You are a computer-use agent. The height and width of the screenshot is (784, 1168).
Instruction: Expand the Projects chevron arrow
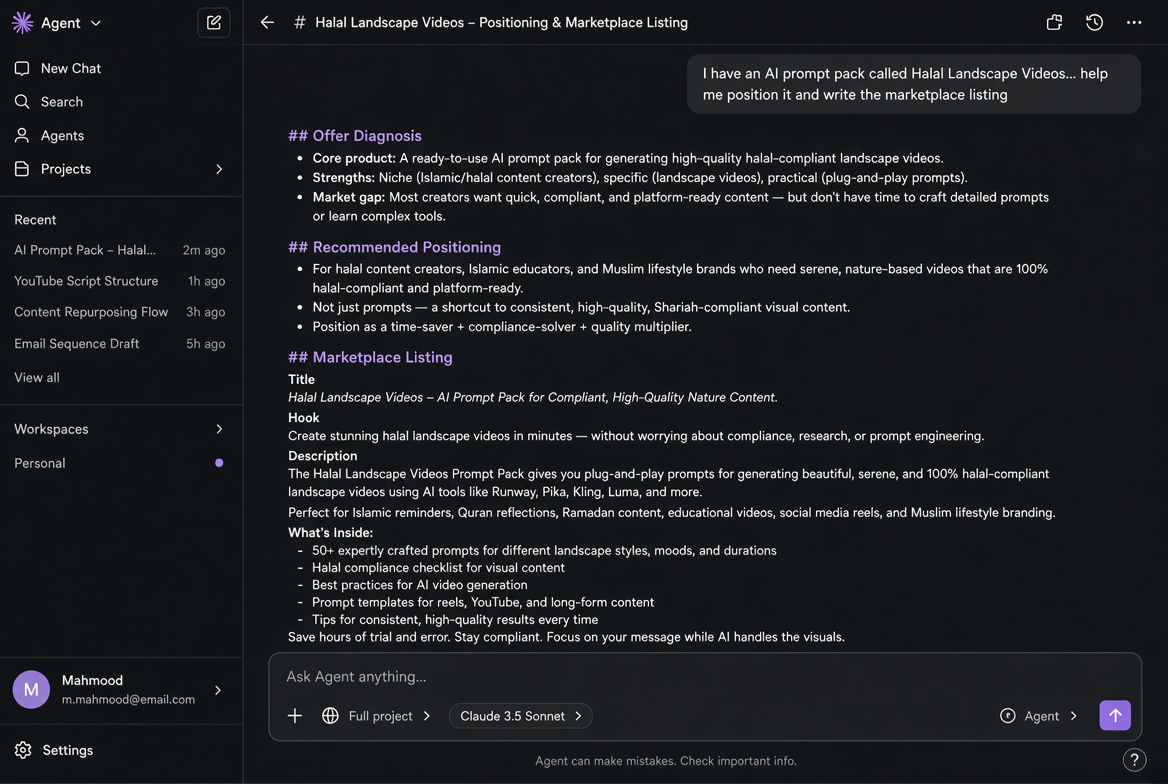(x=219, y=169)
